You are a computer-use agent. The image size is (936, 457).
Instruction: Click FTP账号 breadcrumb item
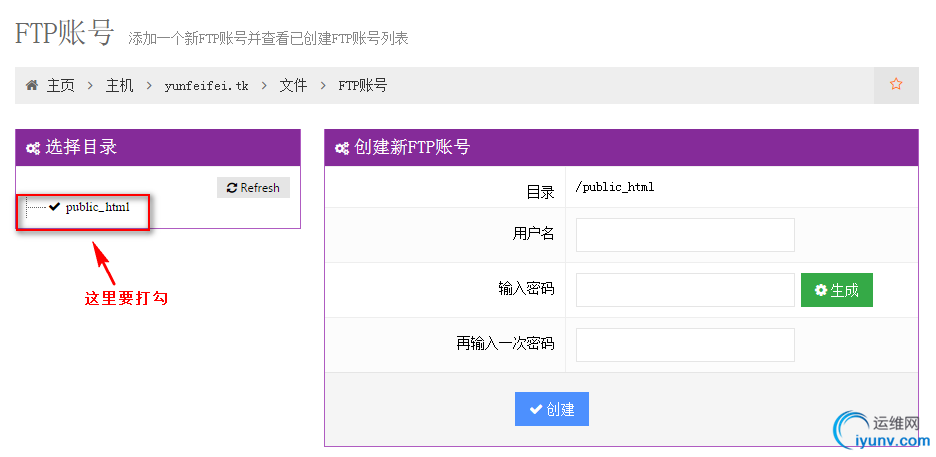tap(362, 86)
